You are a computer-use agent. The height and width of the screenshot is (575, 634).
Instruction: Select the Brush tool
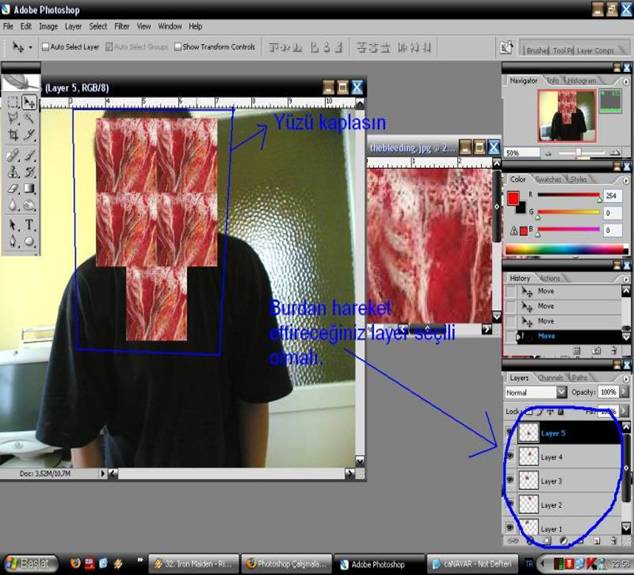(x=30, y=156)
